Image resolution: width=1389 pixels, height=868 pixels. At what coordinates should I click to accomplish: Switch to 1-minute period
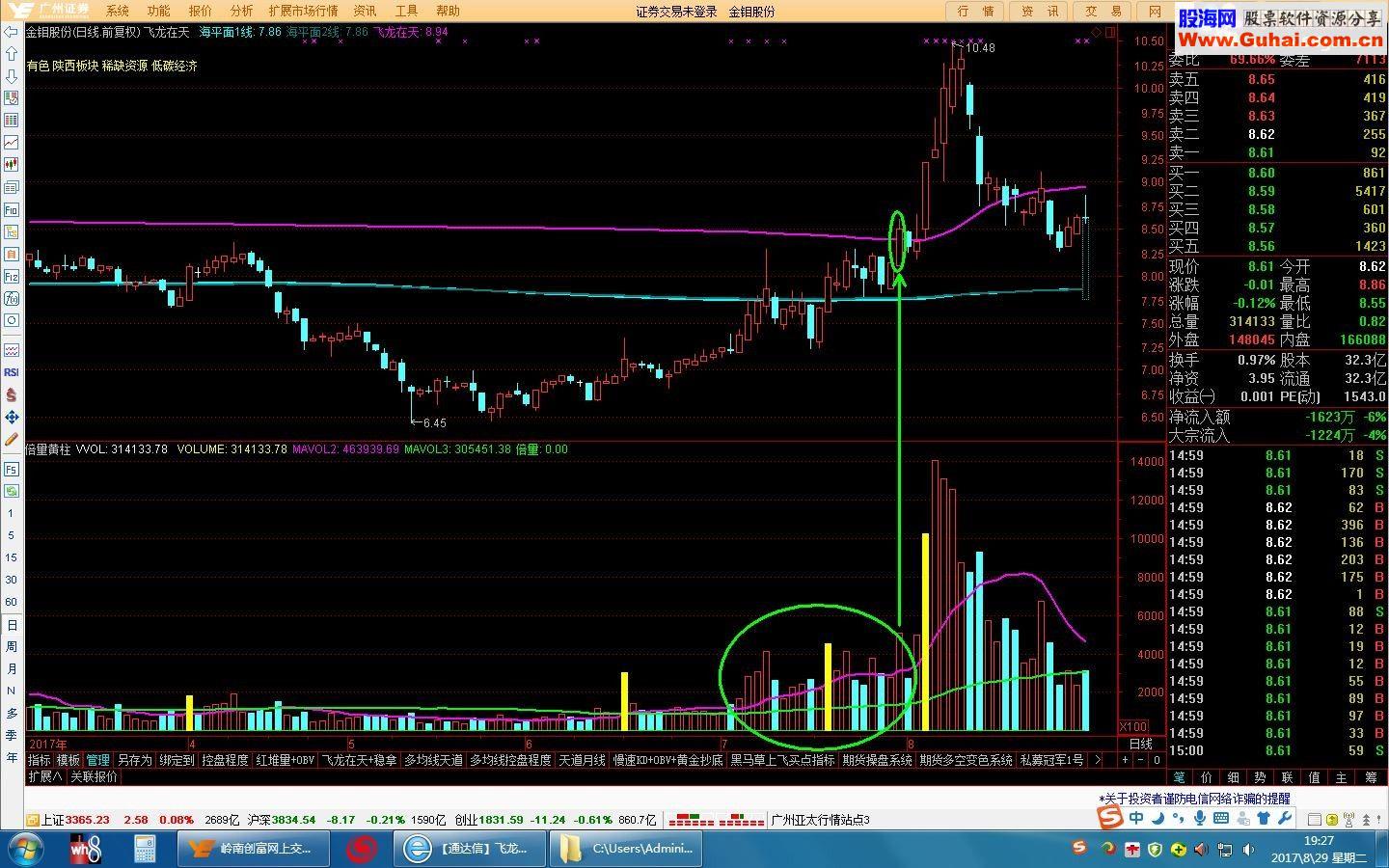click(x=12, y=513)
